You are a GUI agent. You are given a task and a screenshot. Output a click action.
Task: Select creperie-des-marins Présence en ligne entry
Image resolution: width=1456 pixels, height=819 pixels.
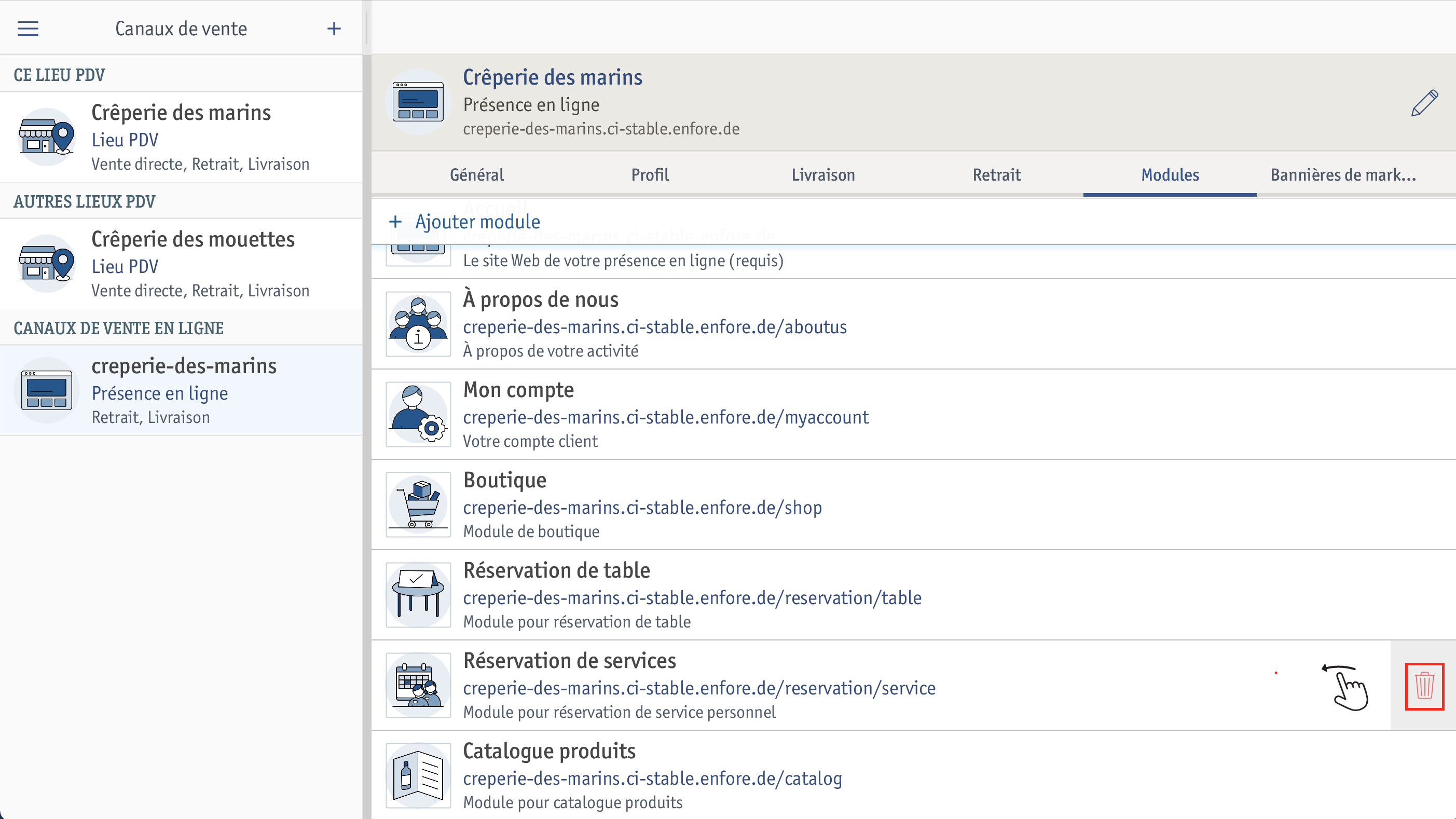tap(181, 390)
